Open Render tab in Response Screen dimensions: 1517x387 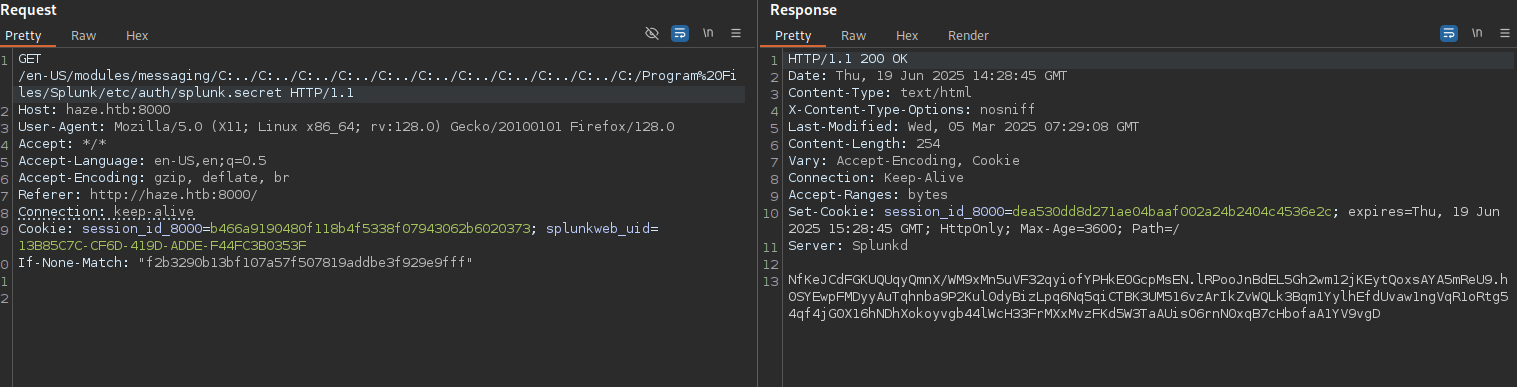(968, 35)
